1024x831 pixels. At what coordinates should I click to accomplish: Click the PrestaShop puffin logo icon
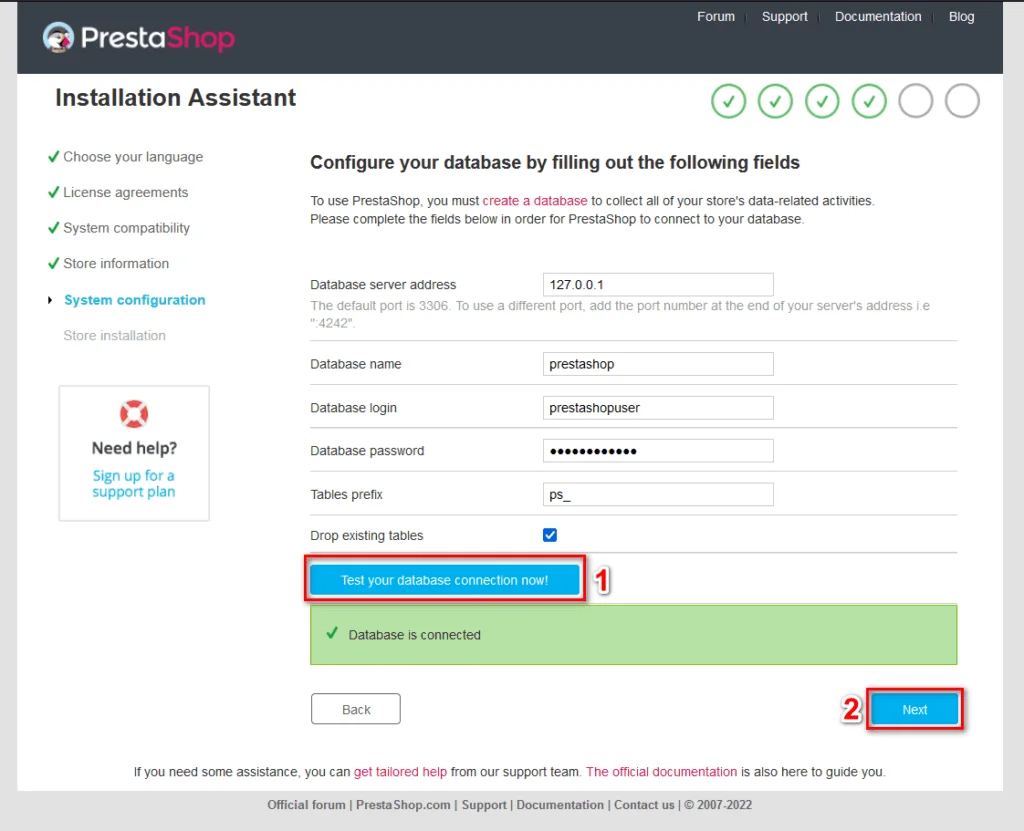[58, 37]
